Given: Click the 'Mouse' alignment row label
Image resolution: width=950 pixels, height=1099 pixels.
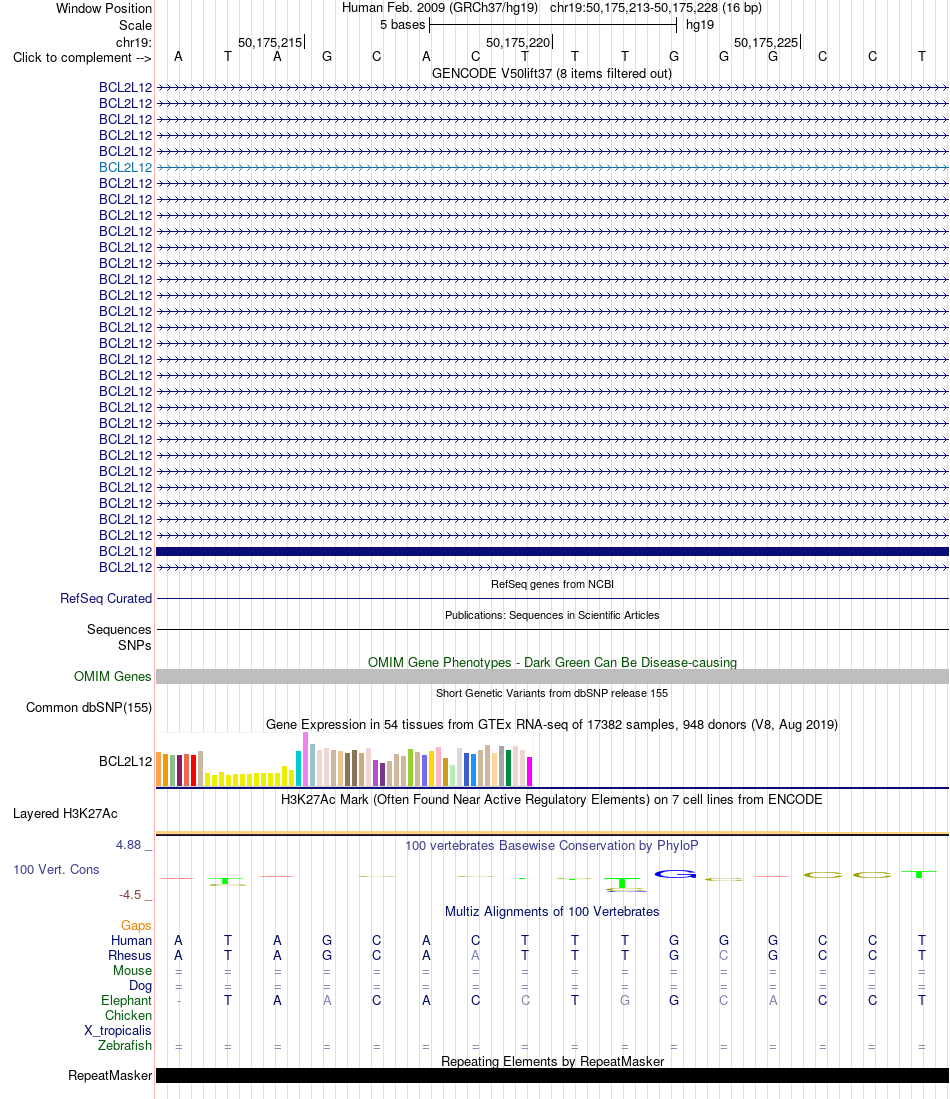Looking at the screenshot, I should (x=133, y=971).
